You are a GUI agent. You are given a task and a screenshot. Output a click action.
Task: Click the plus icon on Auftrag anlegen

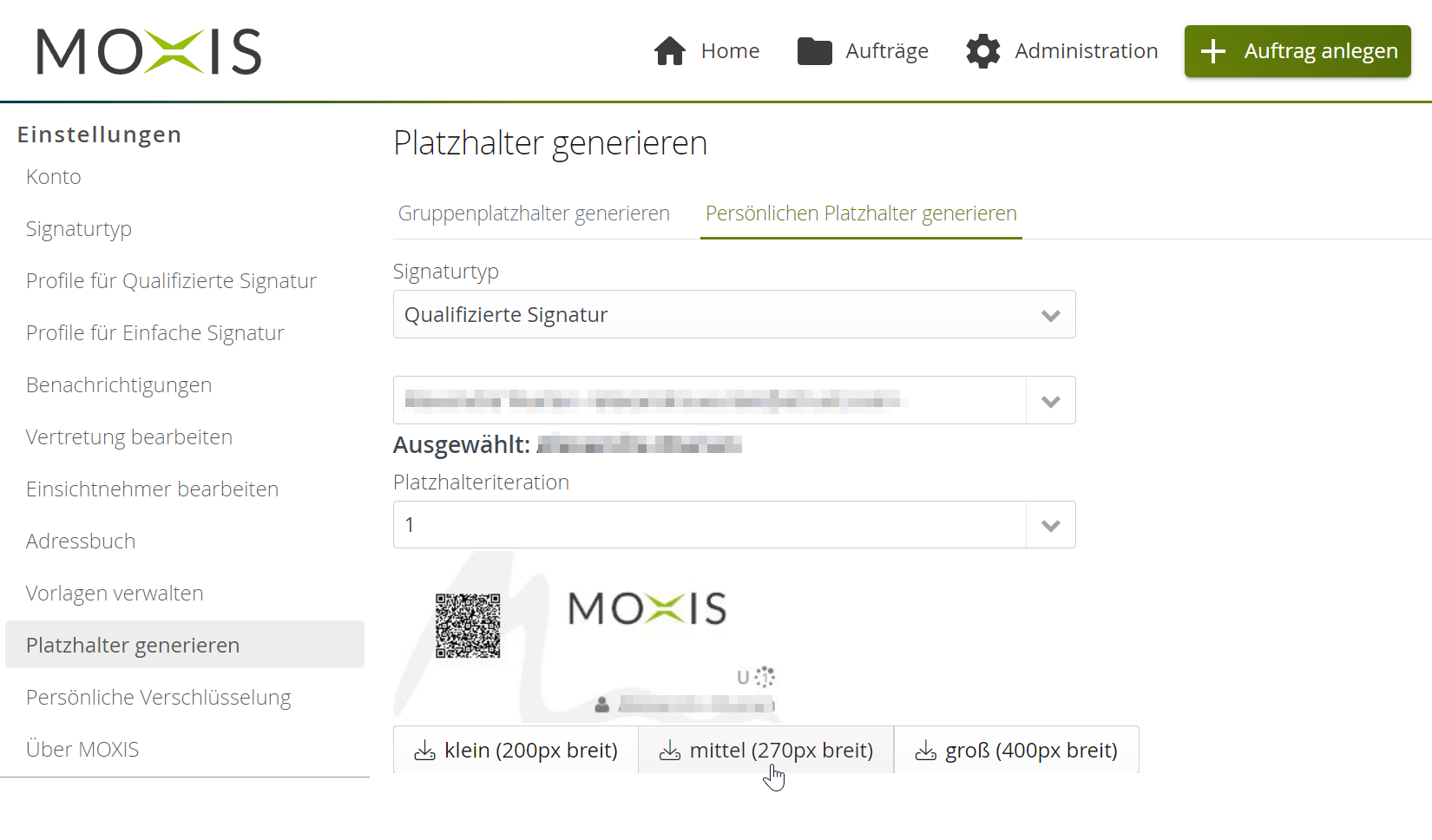pyautogui.click(x=1212, y=51)
